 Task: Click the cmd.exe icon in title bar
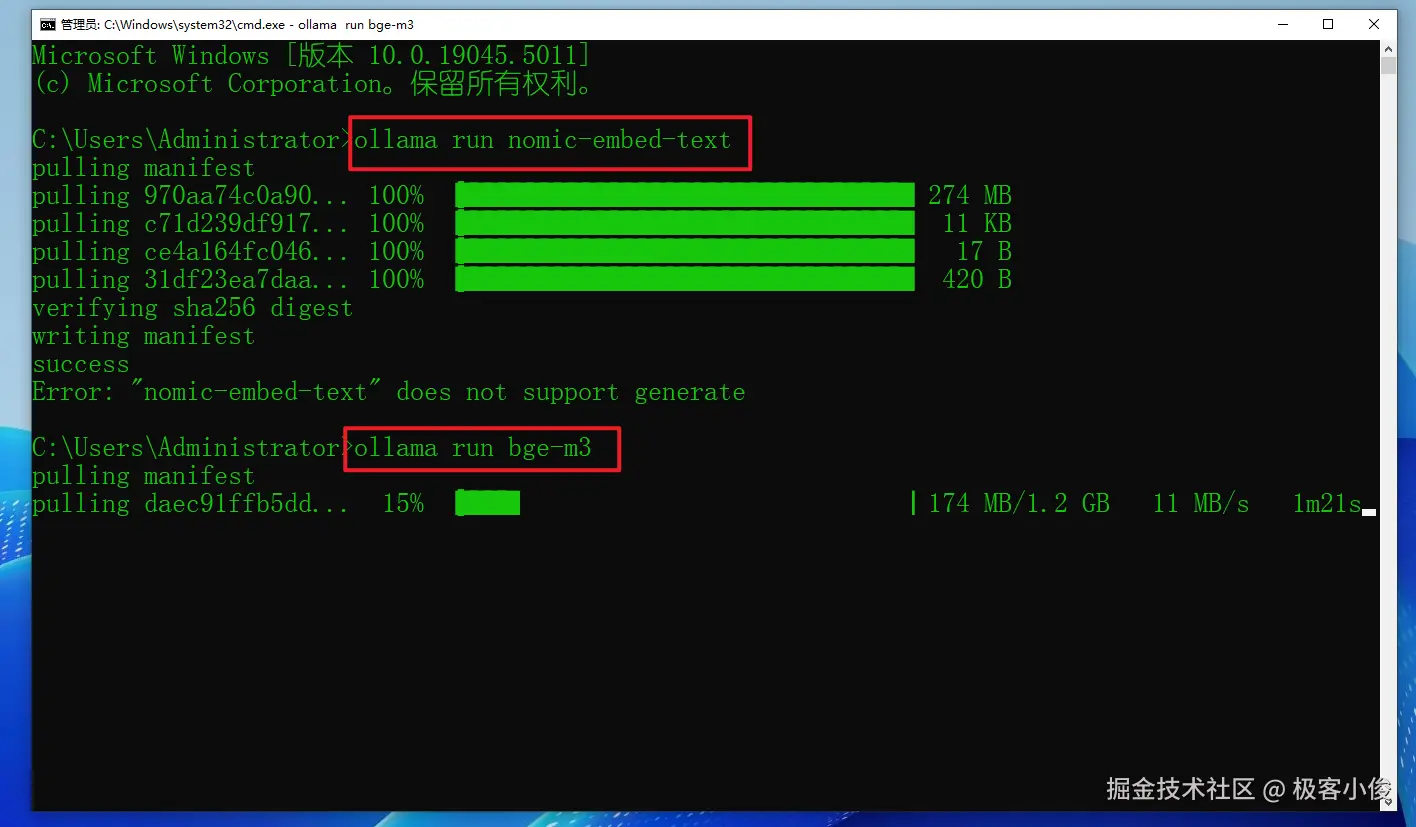coord(47,24)
